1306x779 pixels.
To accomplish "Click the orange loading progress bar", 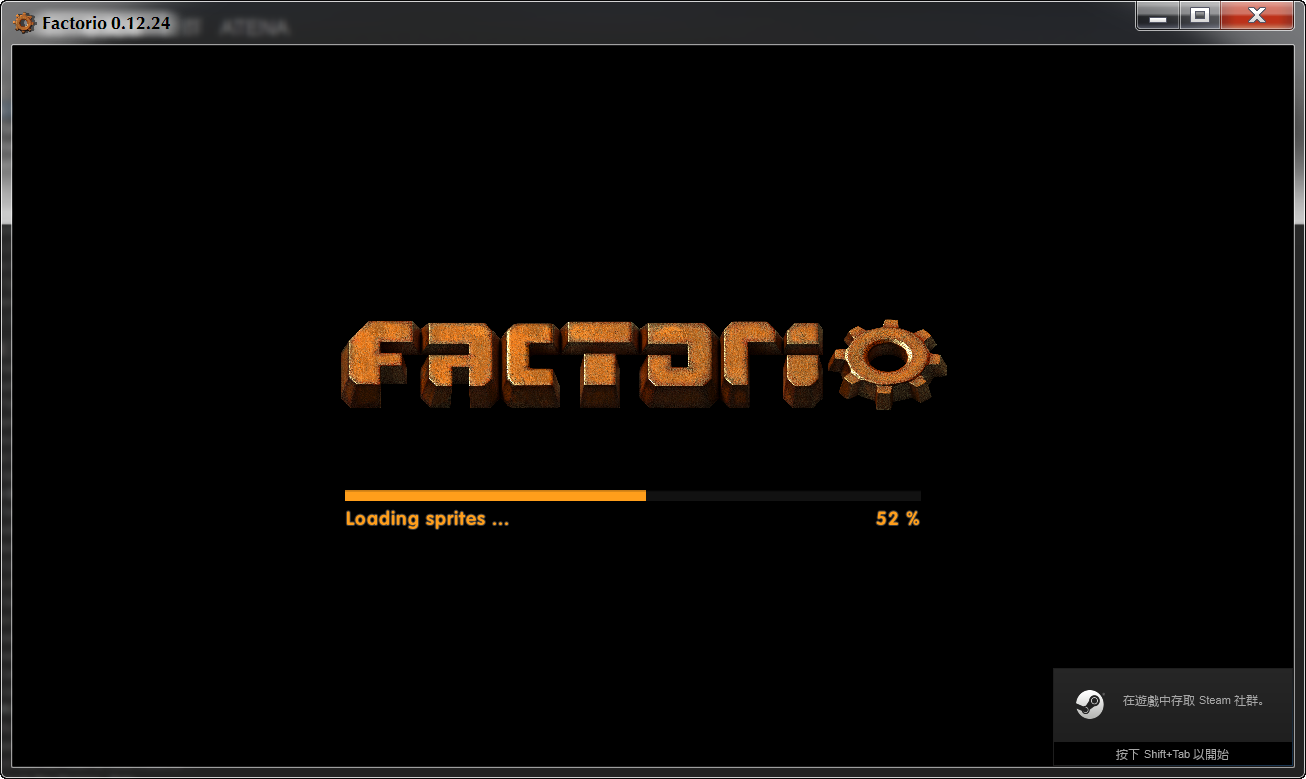I will [632, 495].
